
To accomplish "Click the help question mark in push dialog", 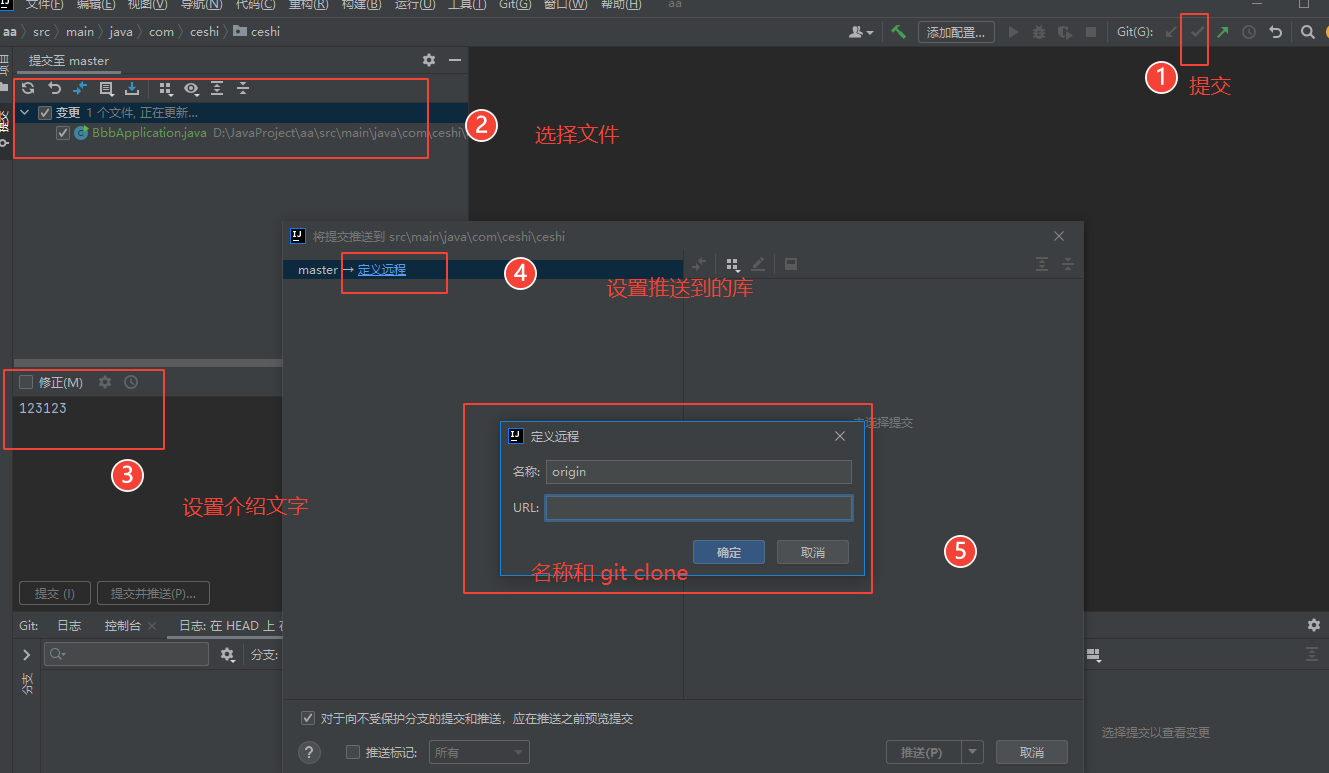I will [310, 752].
